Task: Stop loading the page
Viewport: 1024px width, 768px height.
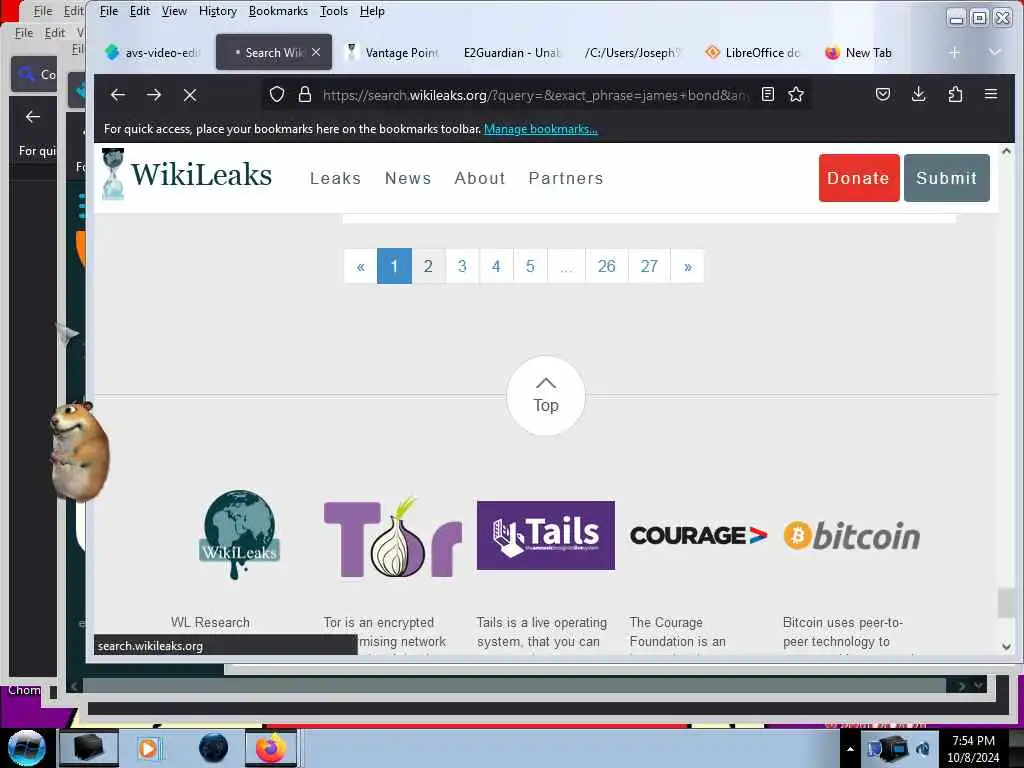Action: pos(190,95)
